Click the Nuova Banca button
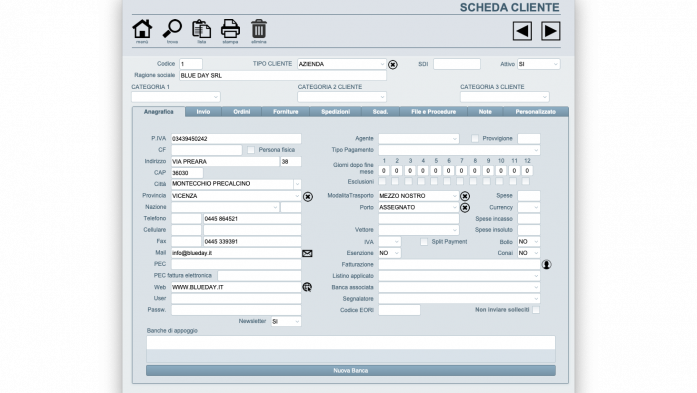 pos(351,370)
